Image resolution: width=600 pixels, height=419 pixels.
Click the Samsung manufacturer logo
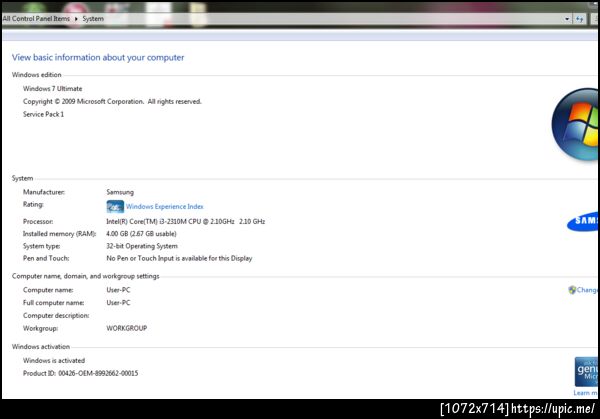(x=582, y=221)
